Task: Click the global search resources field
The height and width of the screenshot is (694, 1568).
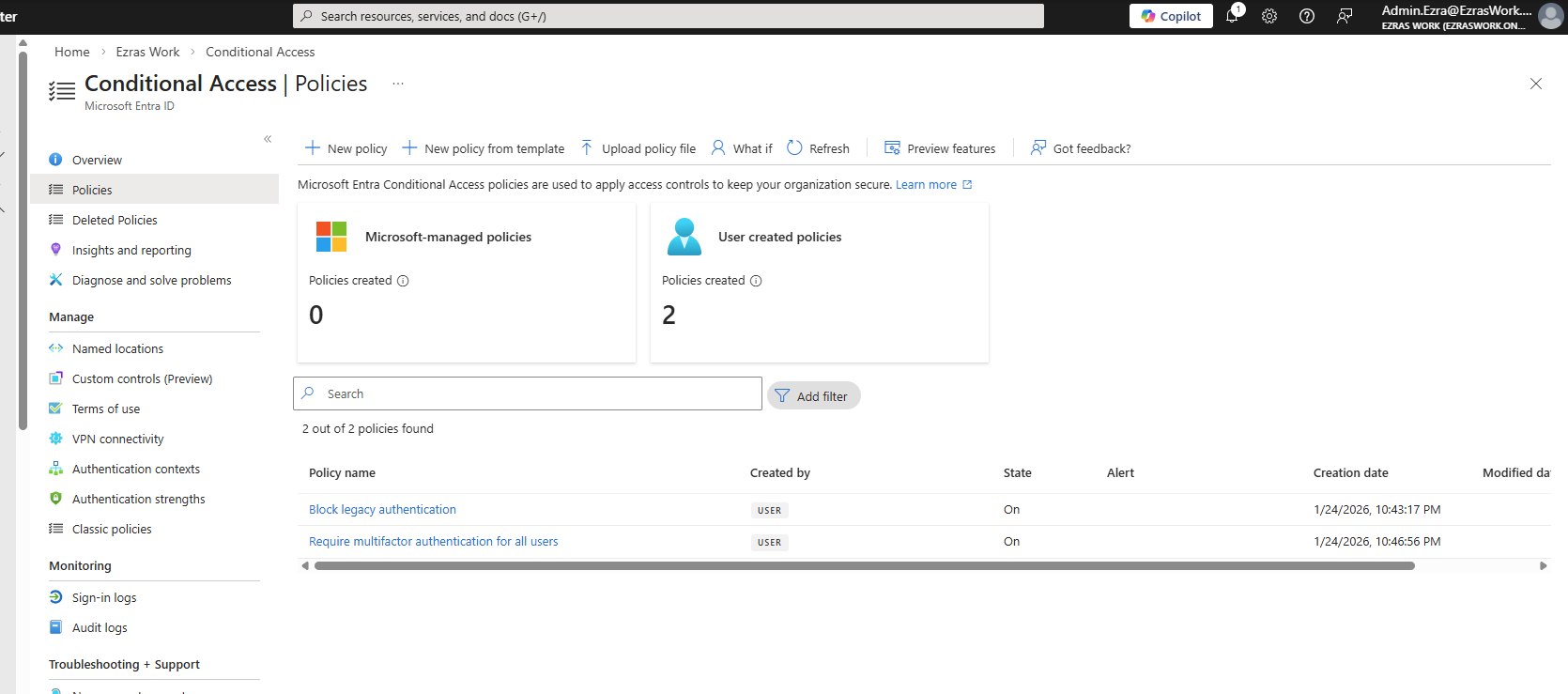Action: click(x=669, y=16)
